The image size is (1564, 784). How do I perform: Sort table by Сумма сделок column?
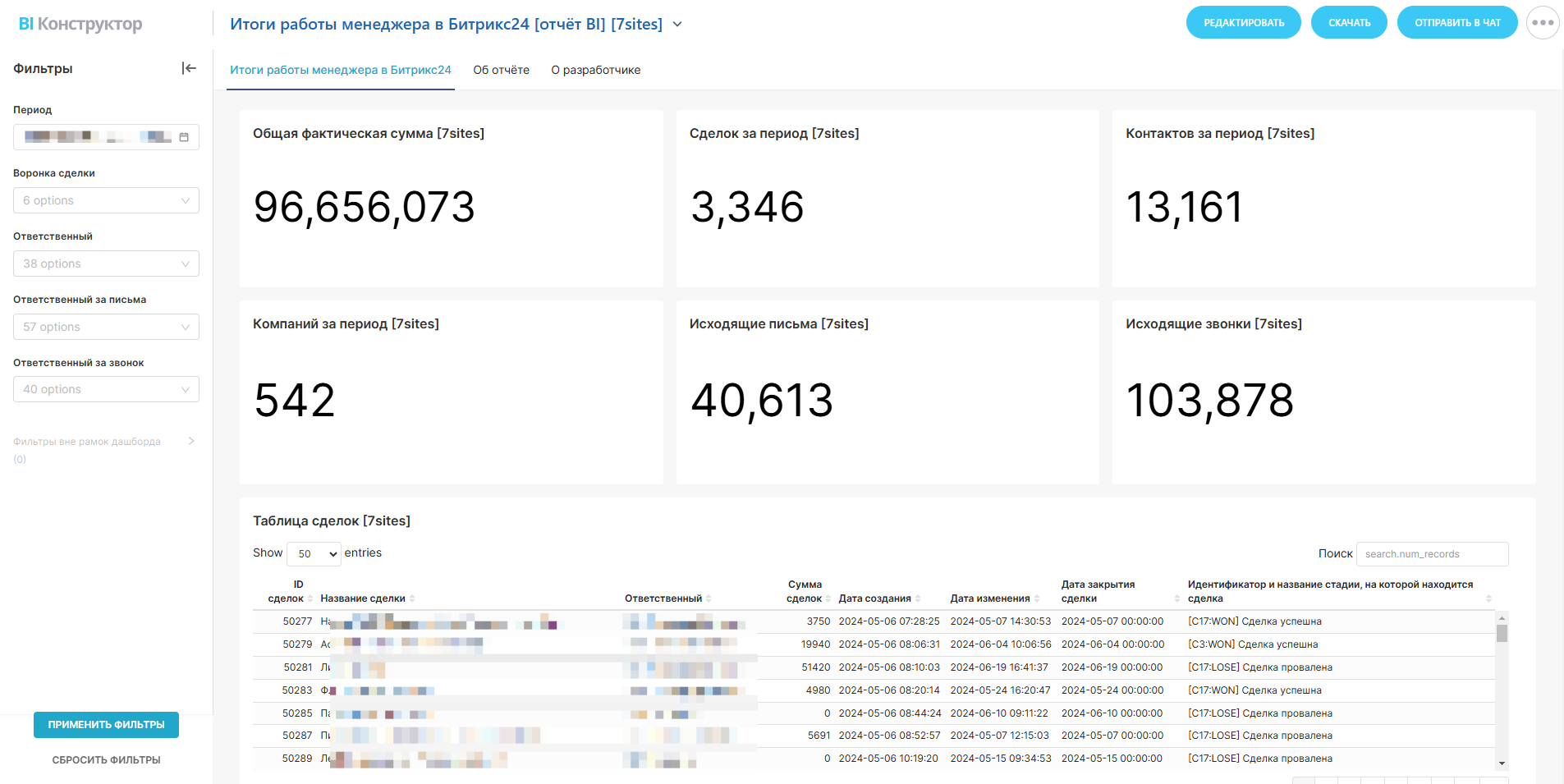[805, 592]
